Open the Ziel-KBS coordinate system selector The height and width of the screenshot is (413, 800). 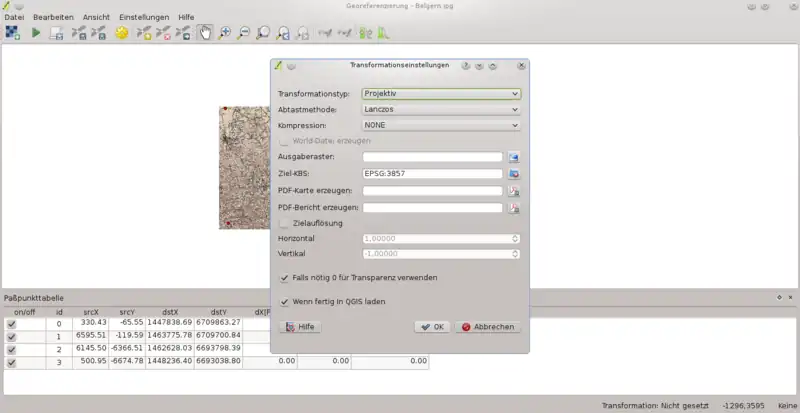(x=514, y=174)
